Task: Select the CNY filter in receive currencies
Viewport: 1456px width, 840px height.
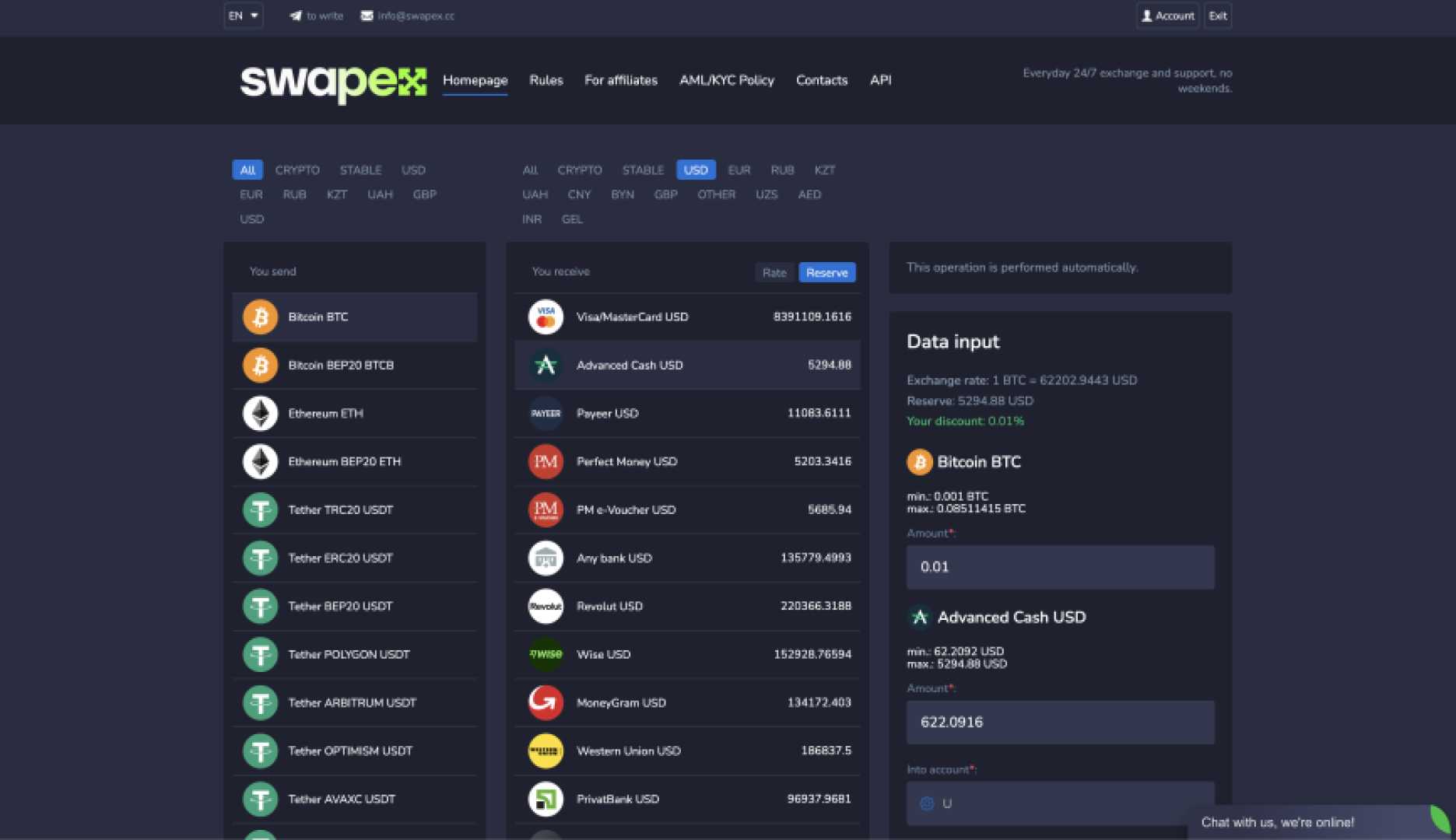Action: (579, 194)
